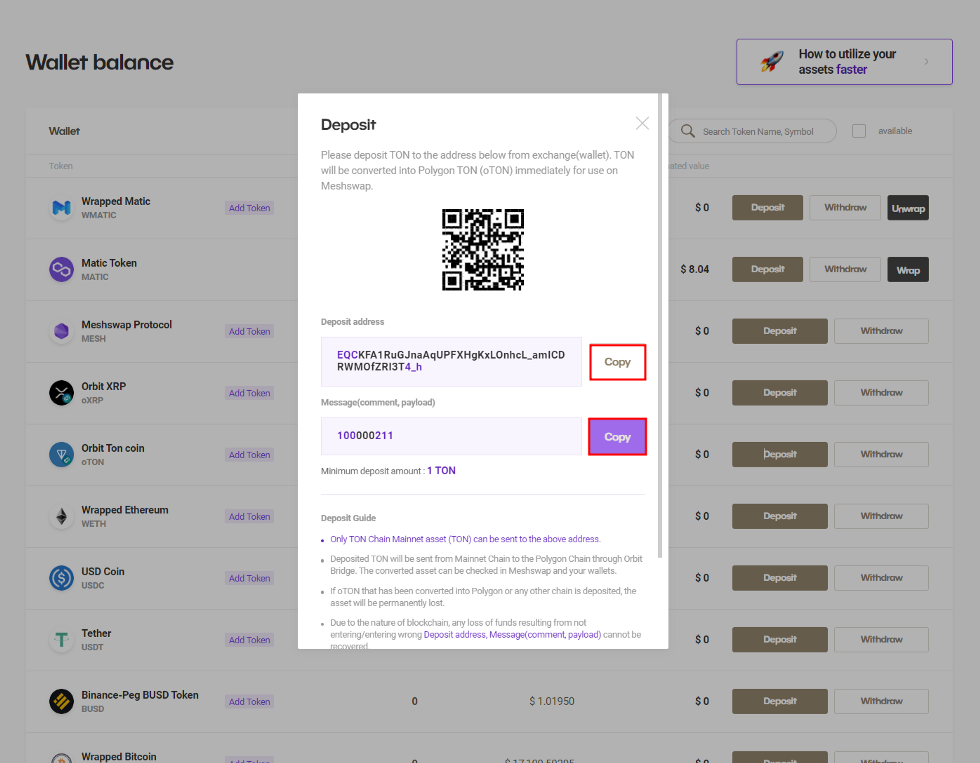Click the Wallet balance heading

coord(99,62)
